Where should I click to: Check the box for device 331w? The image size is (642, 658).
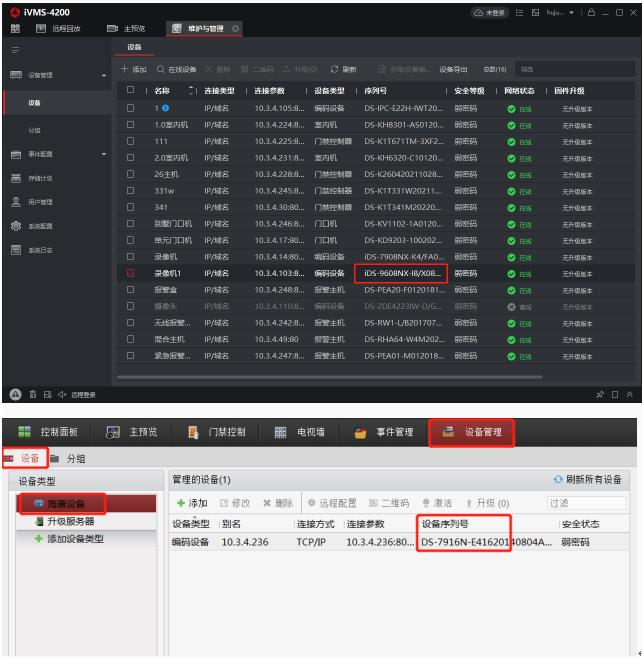coord(130,191)
